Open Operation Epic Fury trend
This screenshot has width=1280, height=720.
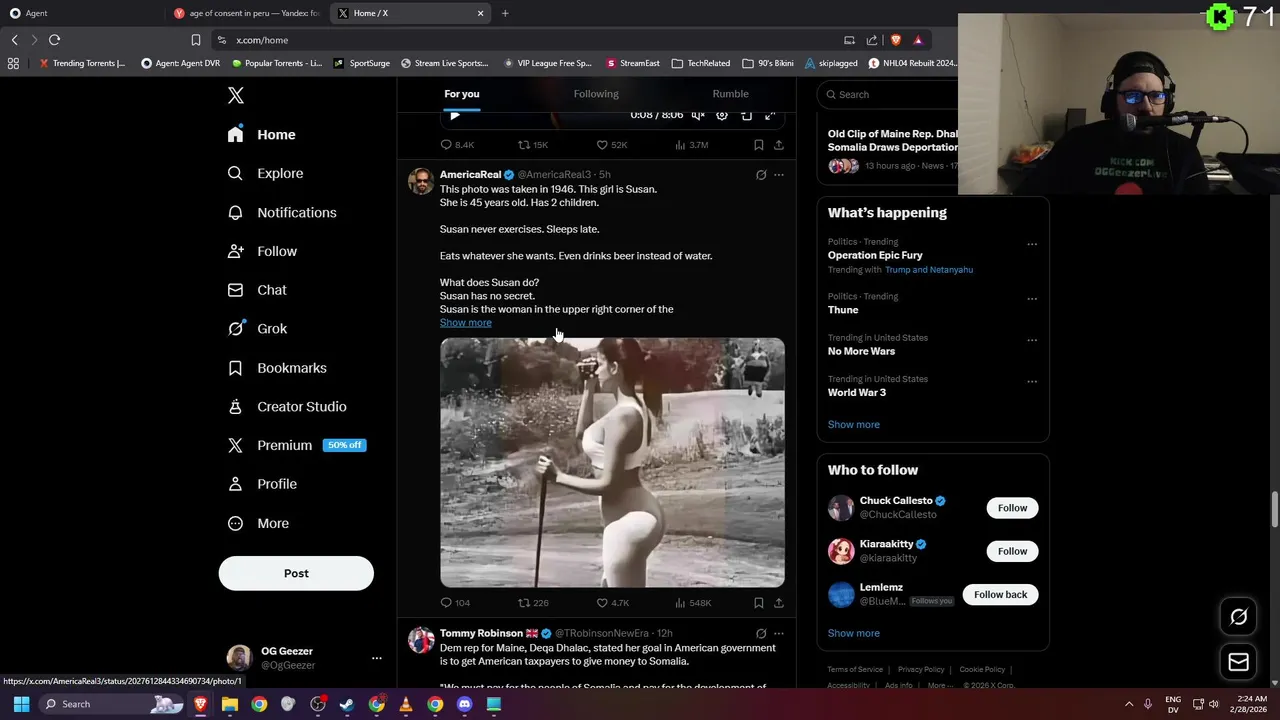pos(875,255)
